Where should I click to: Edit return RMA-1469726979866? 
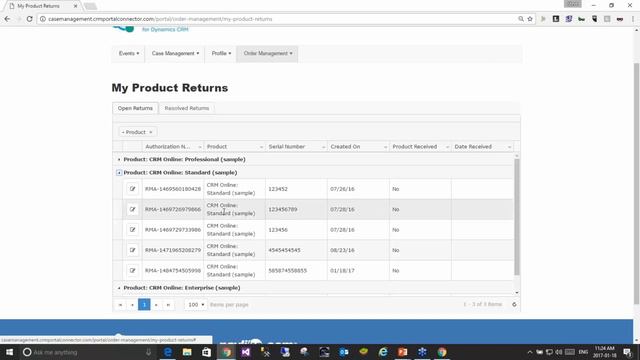pos(132,209)
